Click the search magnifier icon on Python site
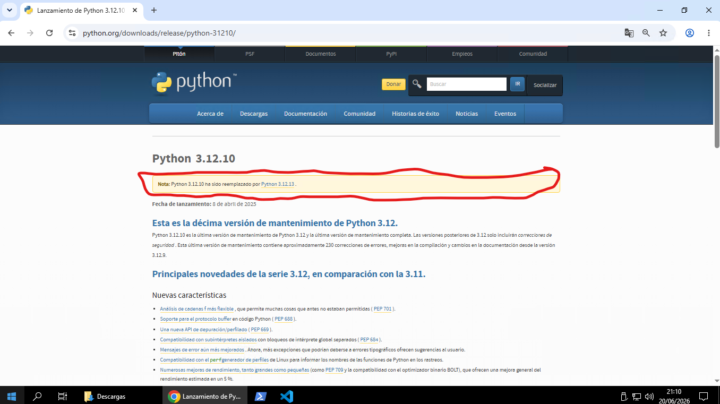Screen dimensions: 720x404 [x=416, y=84]
